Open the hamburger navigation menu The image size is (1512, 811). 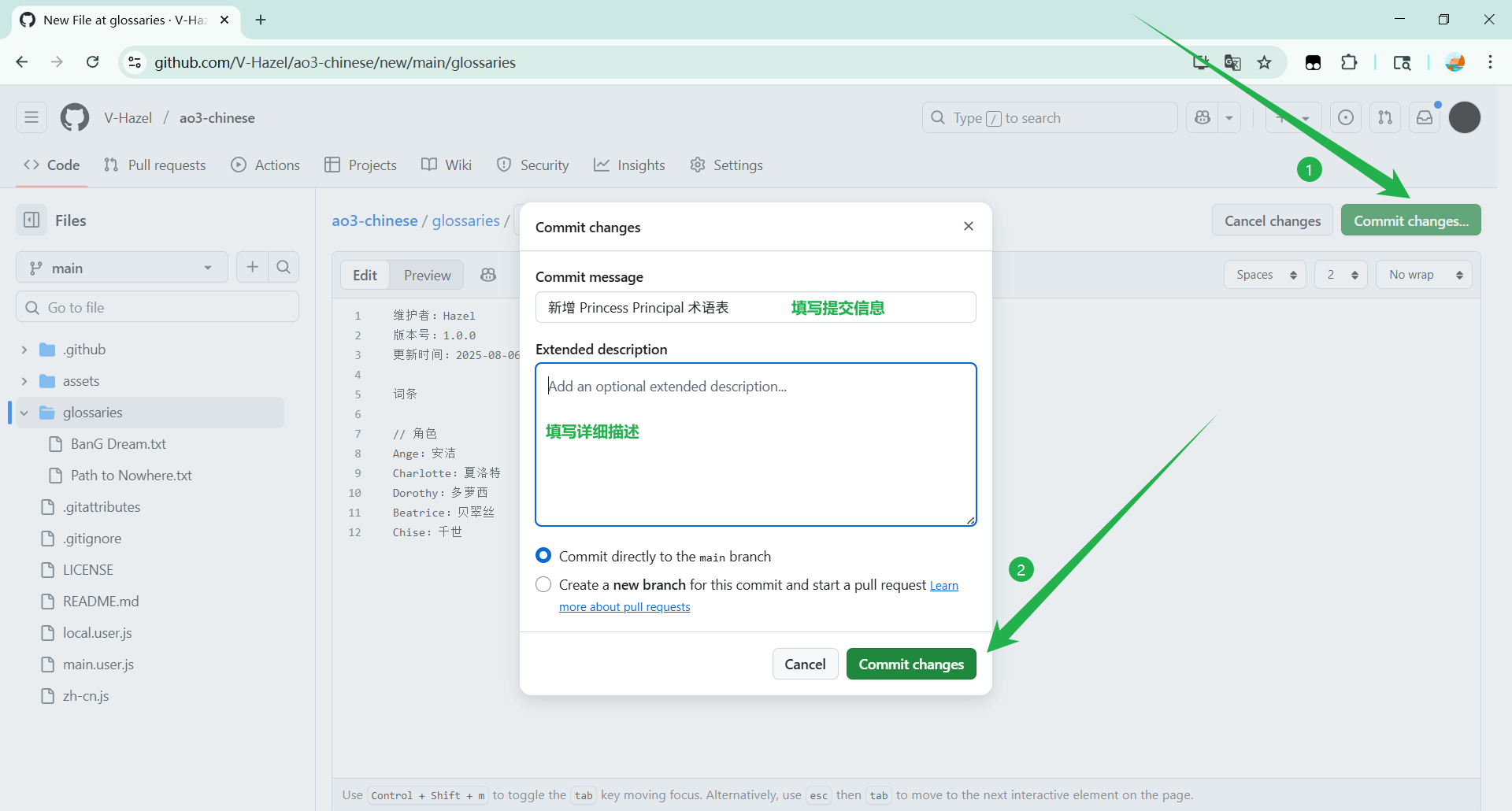click(31, 118)
